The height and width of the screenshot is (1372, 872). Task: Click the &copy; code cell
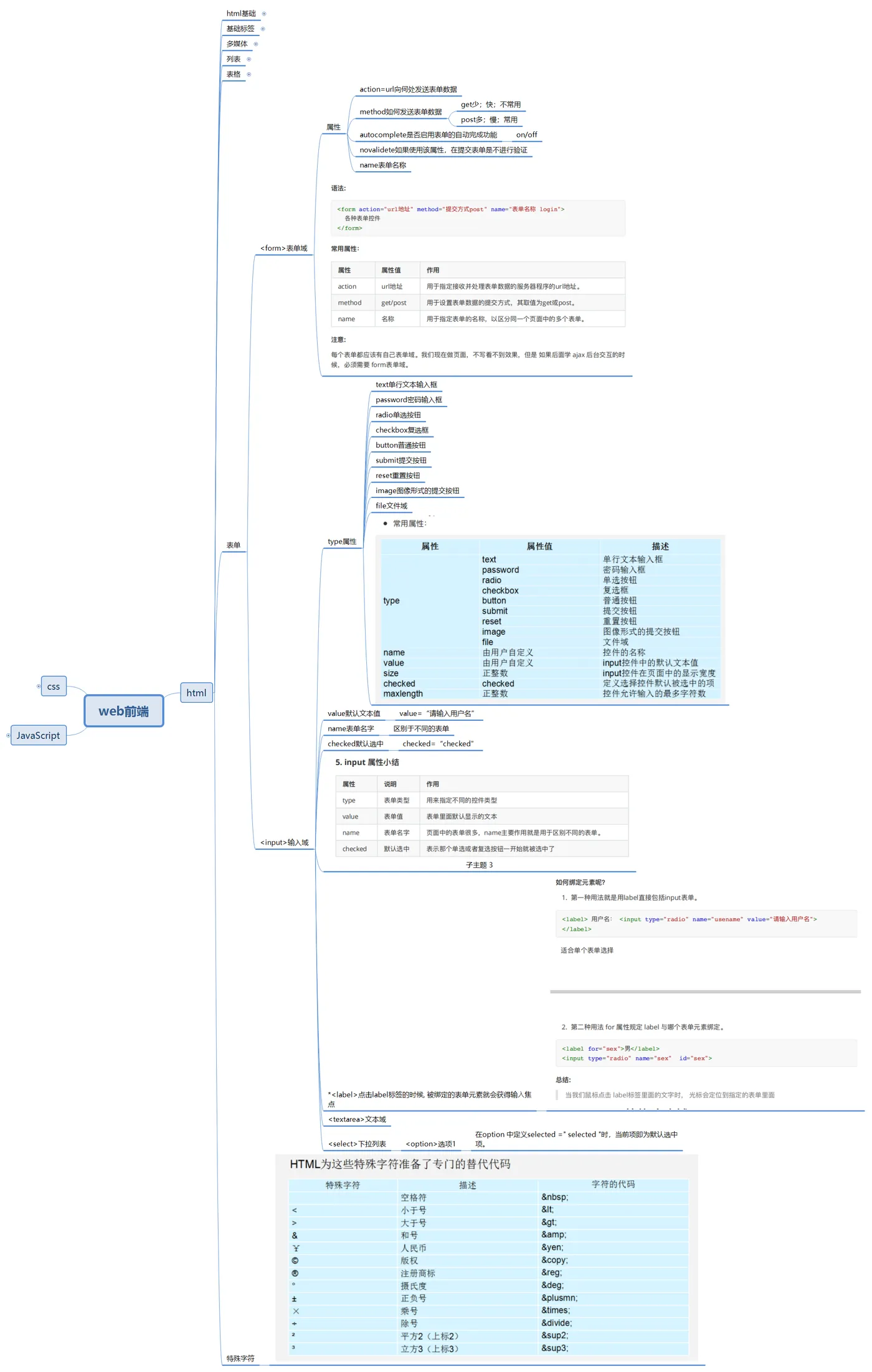(x=614, y=1261)
